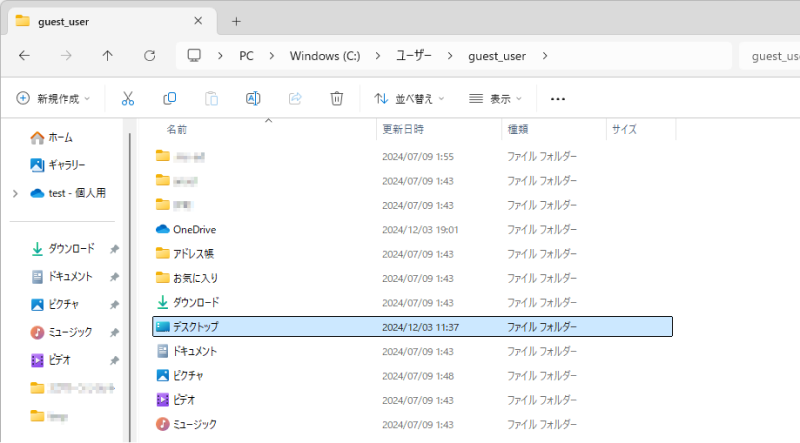
Task: Open the 表示 view dropdown
Action: click(495, 99)
